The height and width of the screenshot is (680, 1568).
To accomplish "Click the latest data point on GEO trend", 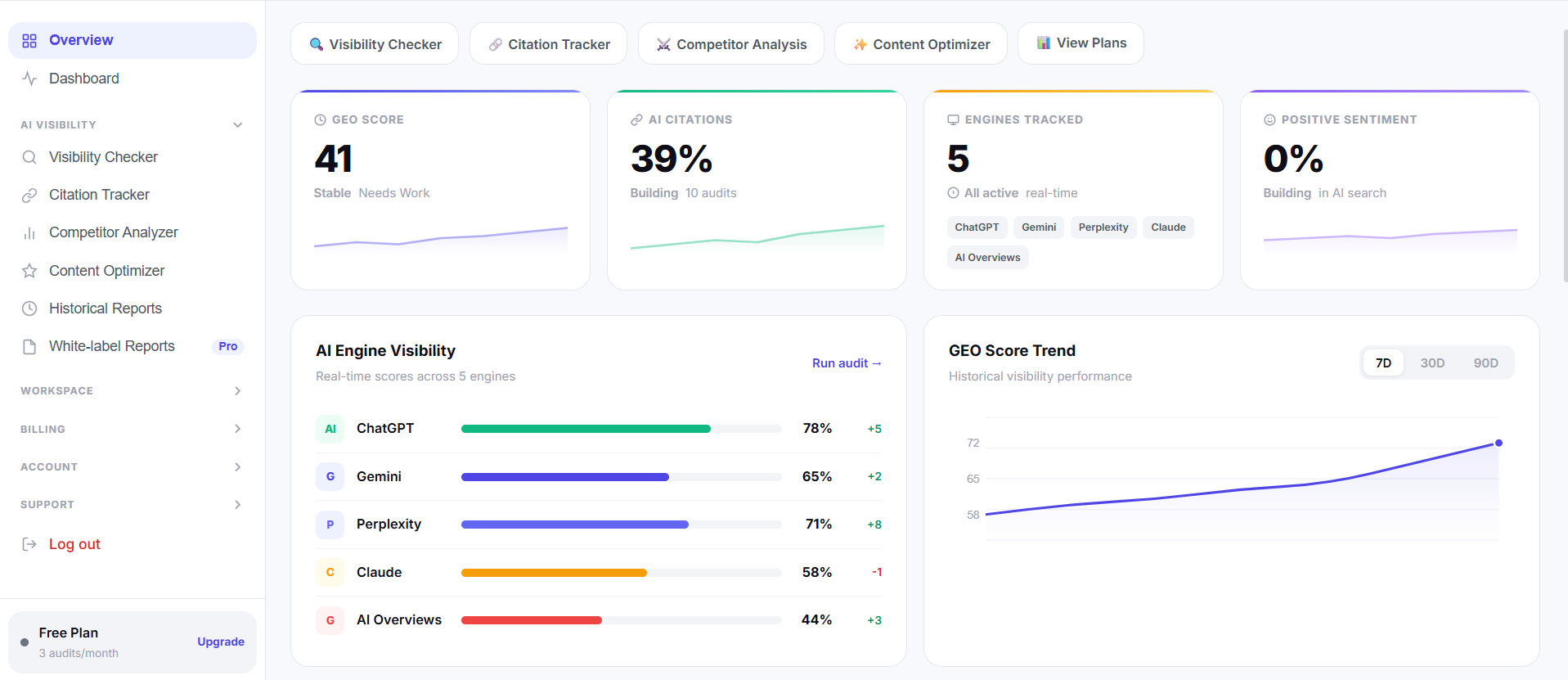I will (x=1498, y=443).
